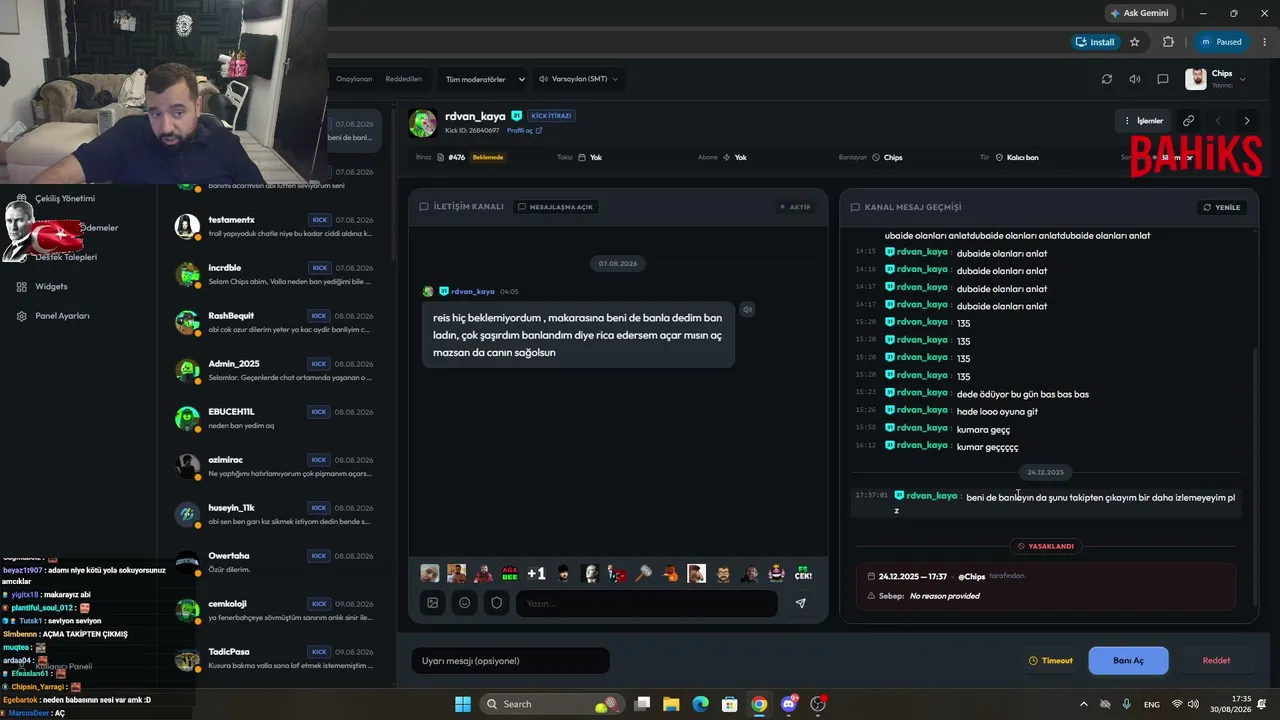Switch to the Onaylanan tab
This screenshot has width=1280, height=720.
[354, 79]
